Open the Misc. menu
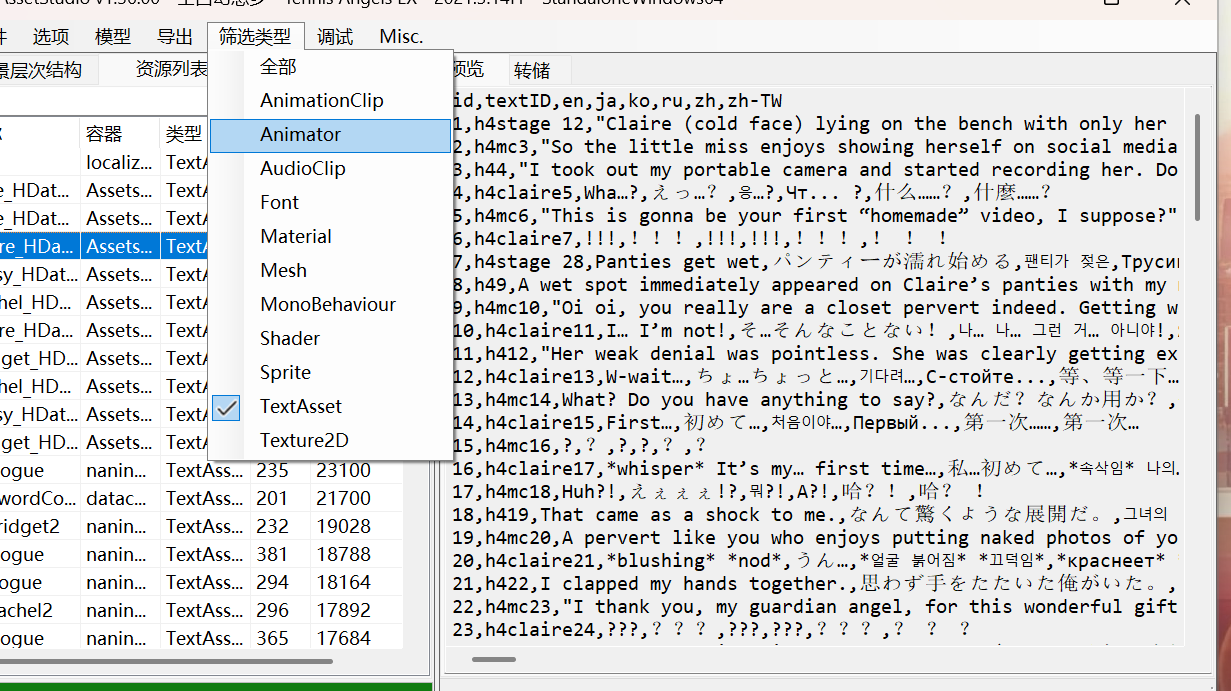Viewport: 1231px width, 691px height. click(x=401, y=37)
